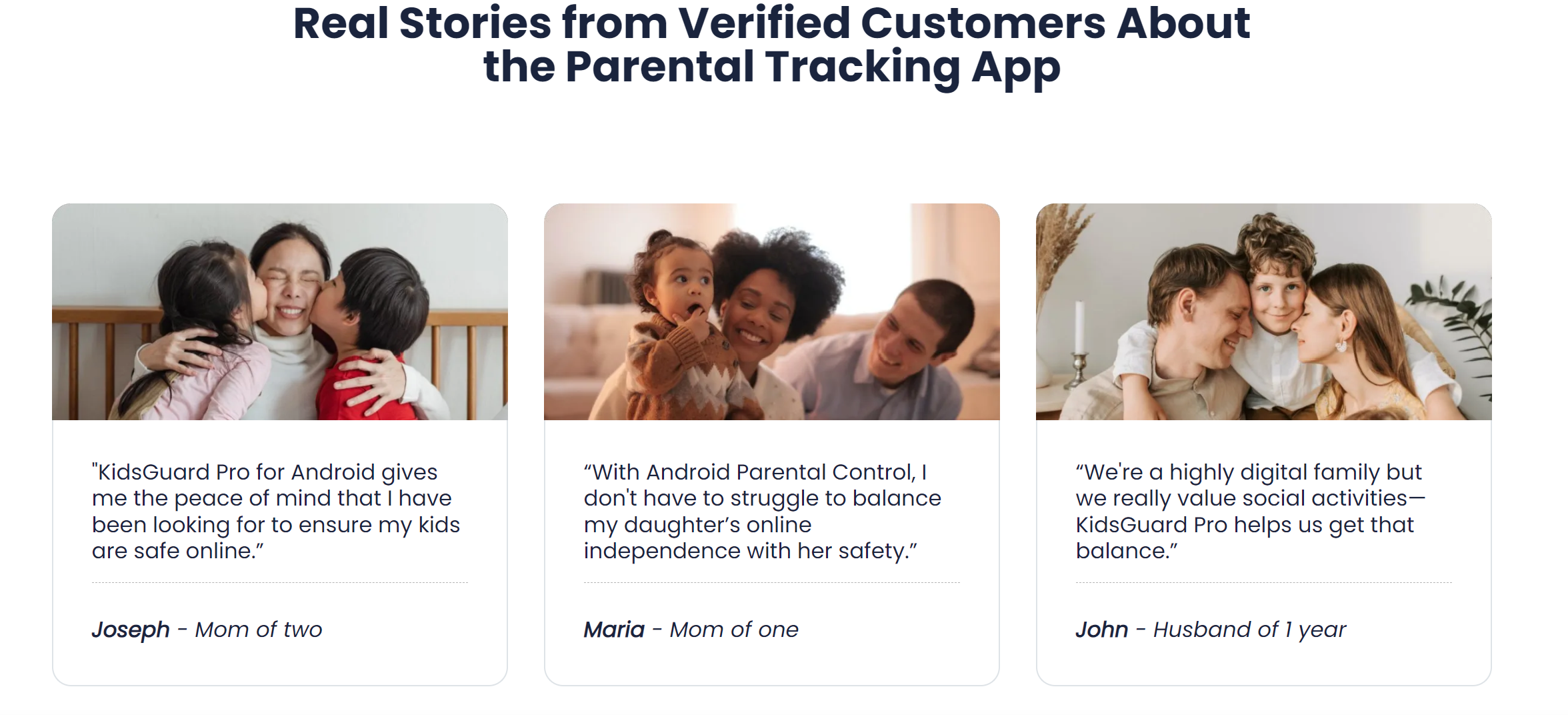Click dotted divider in Maria's testimonial card
The image size is (1568, 715).
(x=771, y=583)
